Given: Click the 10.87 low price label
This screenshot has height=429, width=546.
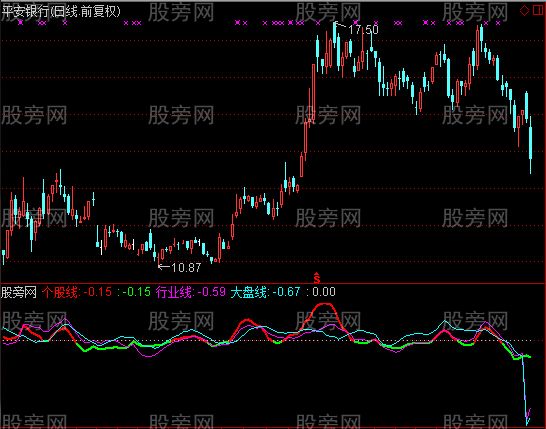Looking at the screenshot, I should click(x=186, y=267).
